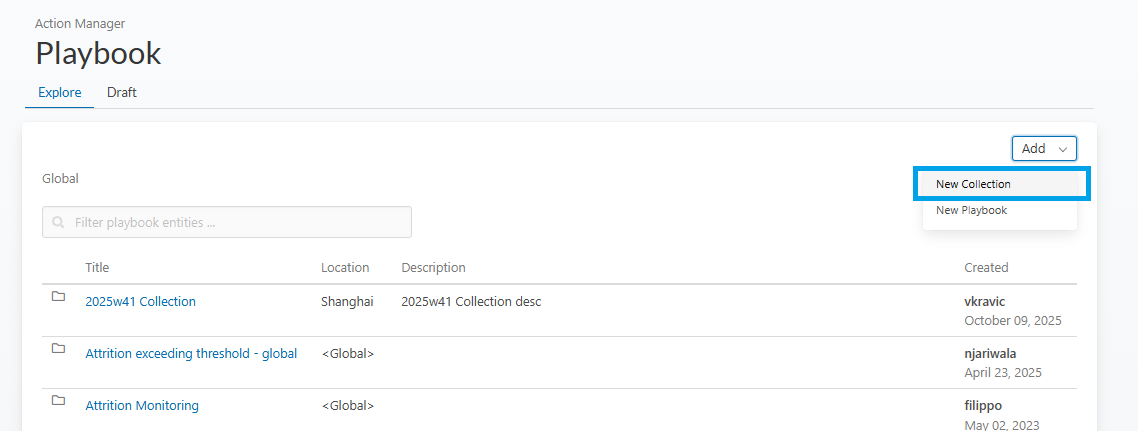This screenshot has width=1138, height=431.
Task: Select New Playbook from the Add menu
Action: click(971, 211)
